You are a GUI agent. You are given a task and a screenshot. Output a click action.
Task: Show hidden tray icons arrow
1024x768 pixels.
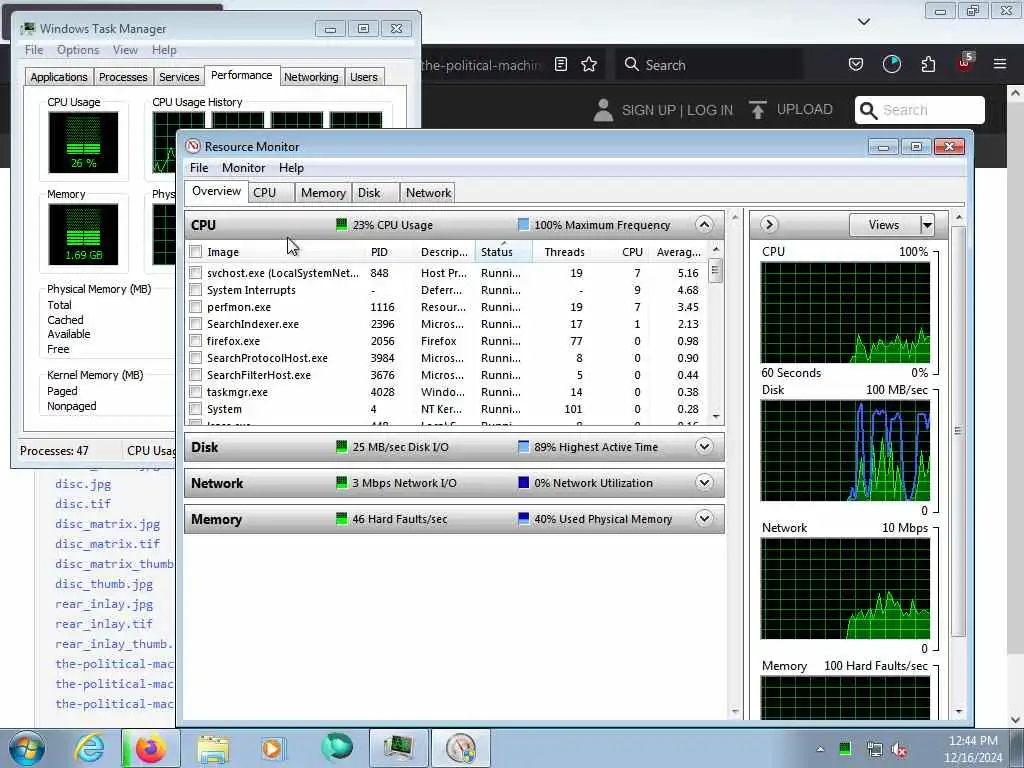[820, 750]
